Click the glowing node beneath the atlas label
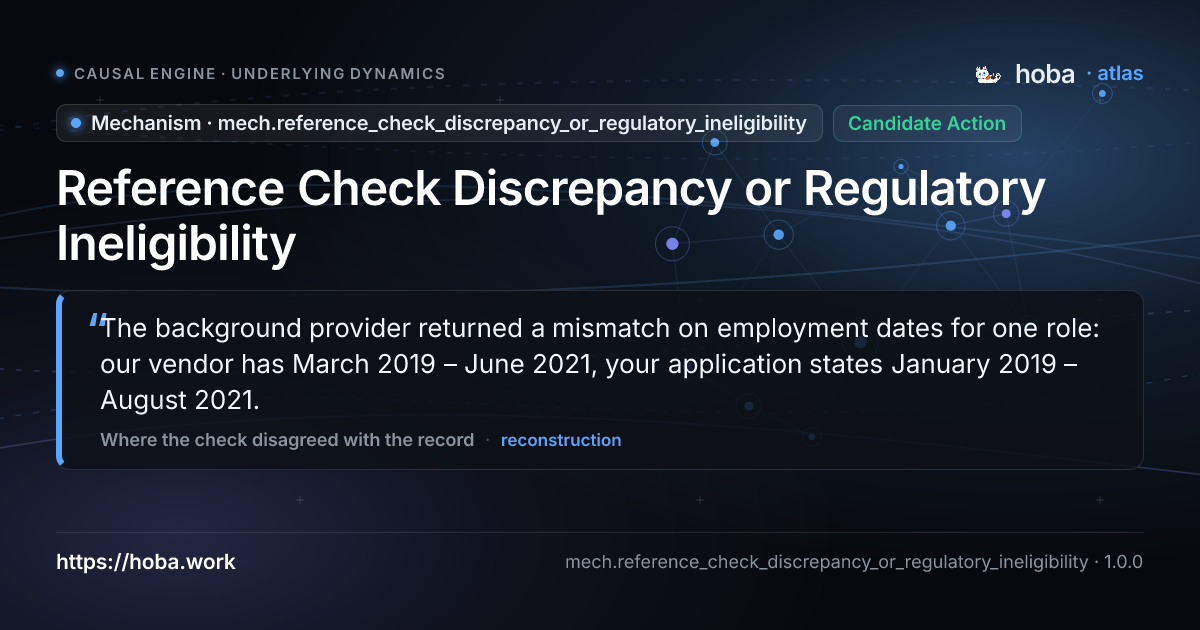 1102,93
